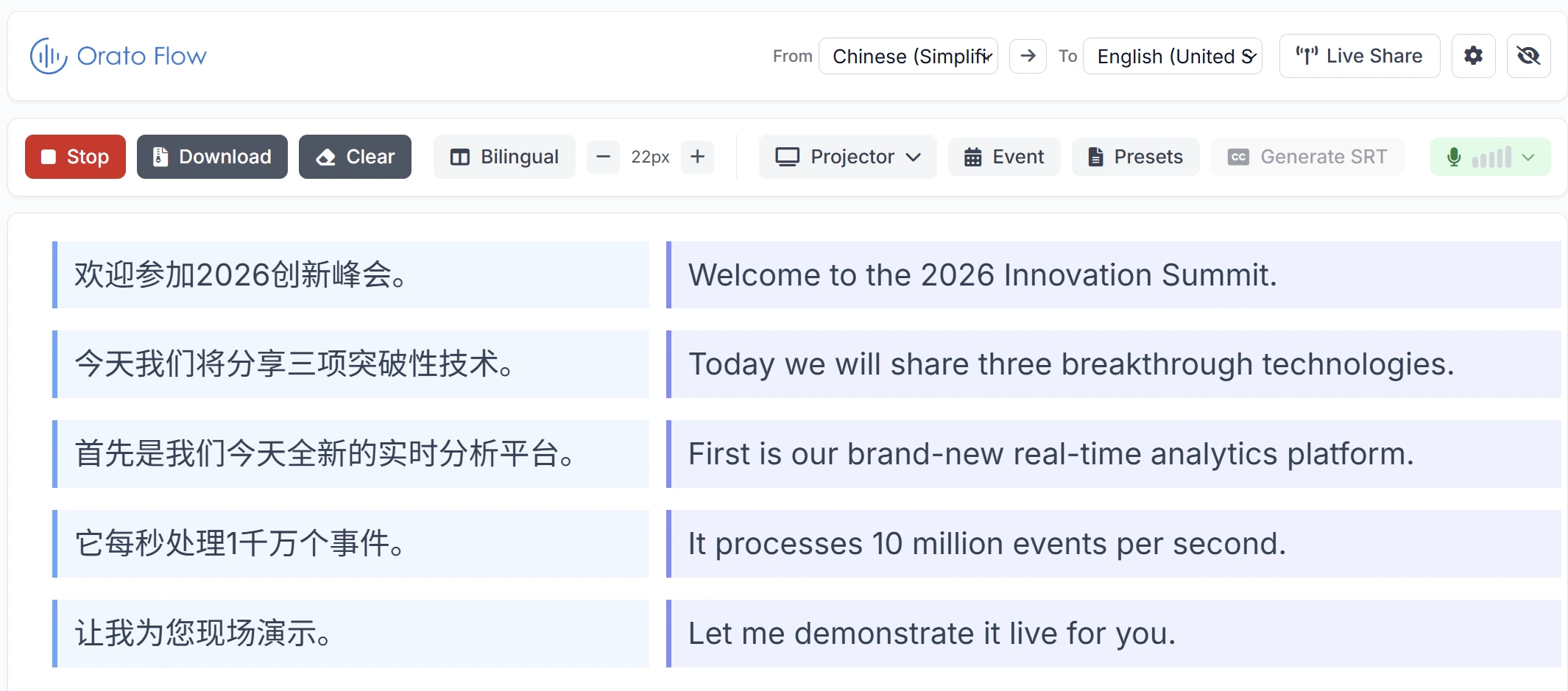This screenshot has width=1568, height=691.
Task: Swap languages with the arrow button
Action: pyautogui.click(x=1028, y=56)
